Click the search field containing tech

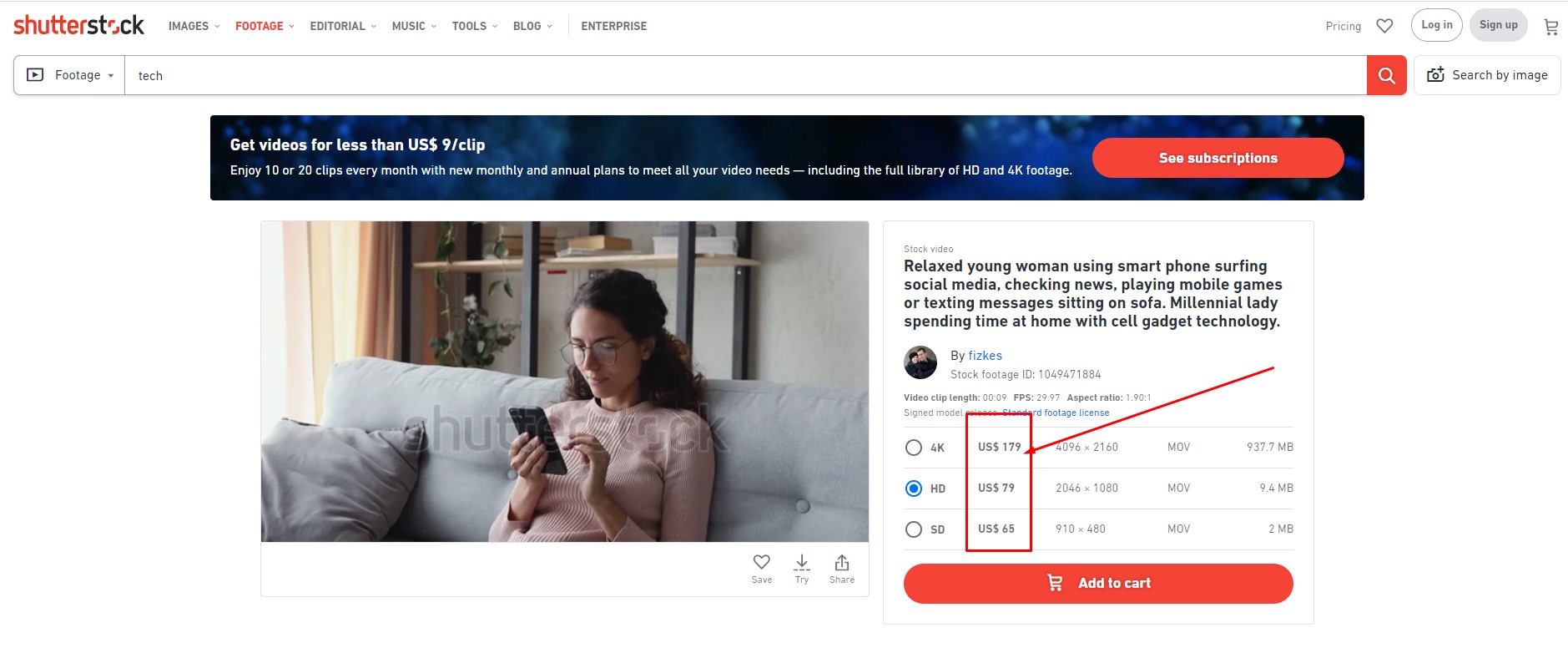(745, 75)
